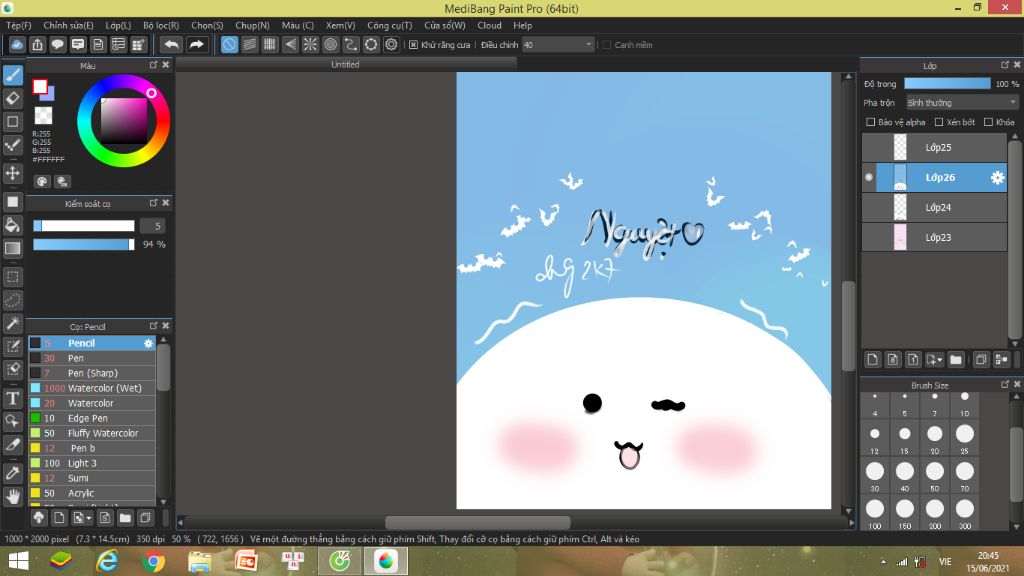
Task: Open the Bộ lọc(R) menu
Action: coord(161,25)
